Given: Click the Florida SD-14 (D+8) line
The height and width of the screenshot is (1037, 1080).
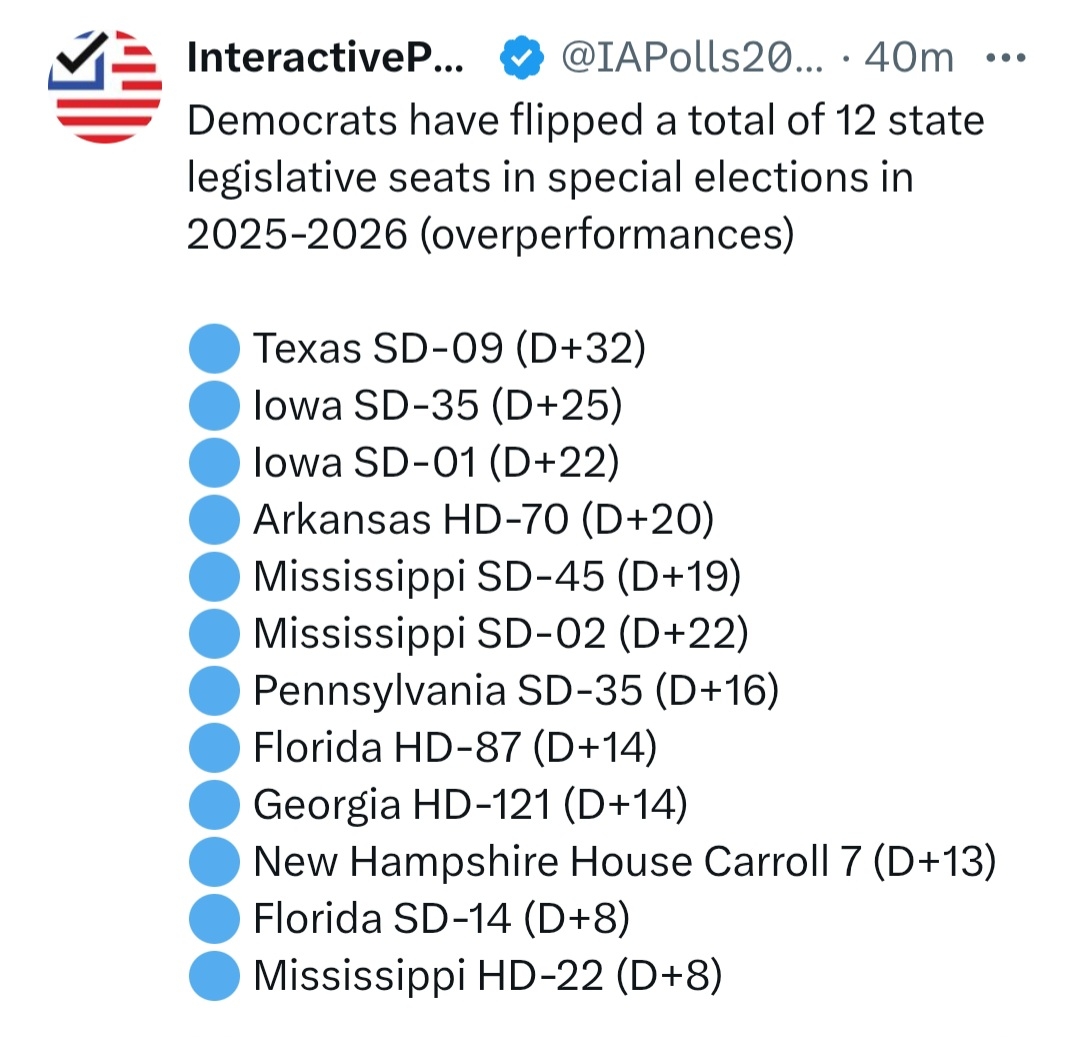Looking at the screenshot, I should pyautogui.click(x=441, y=919).
